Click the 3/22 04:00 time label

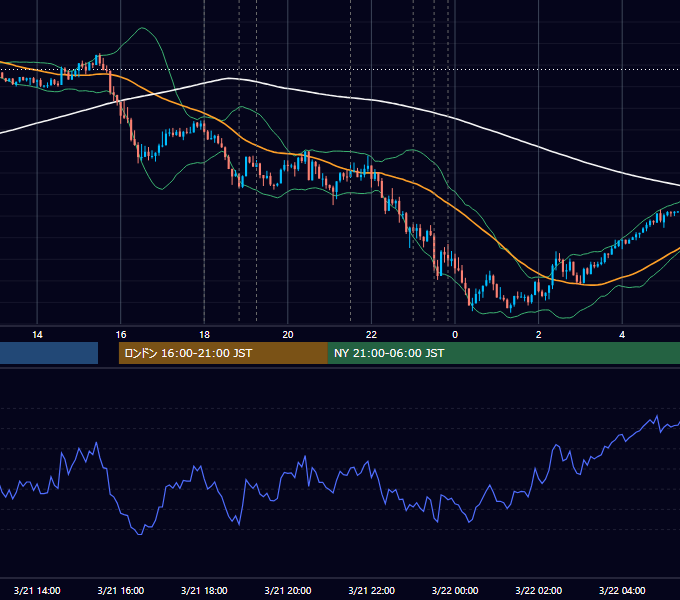[622, 590]
